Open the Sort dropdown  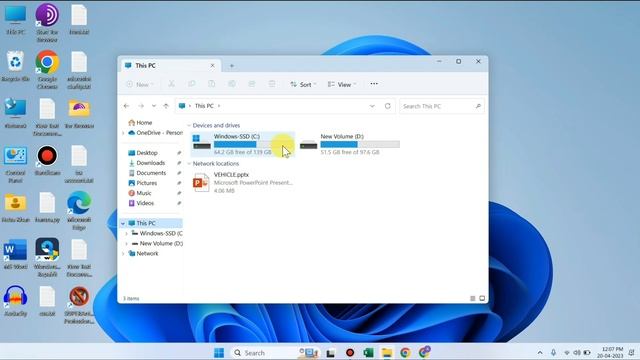303,84
